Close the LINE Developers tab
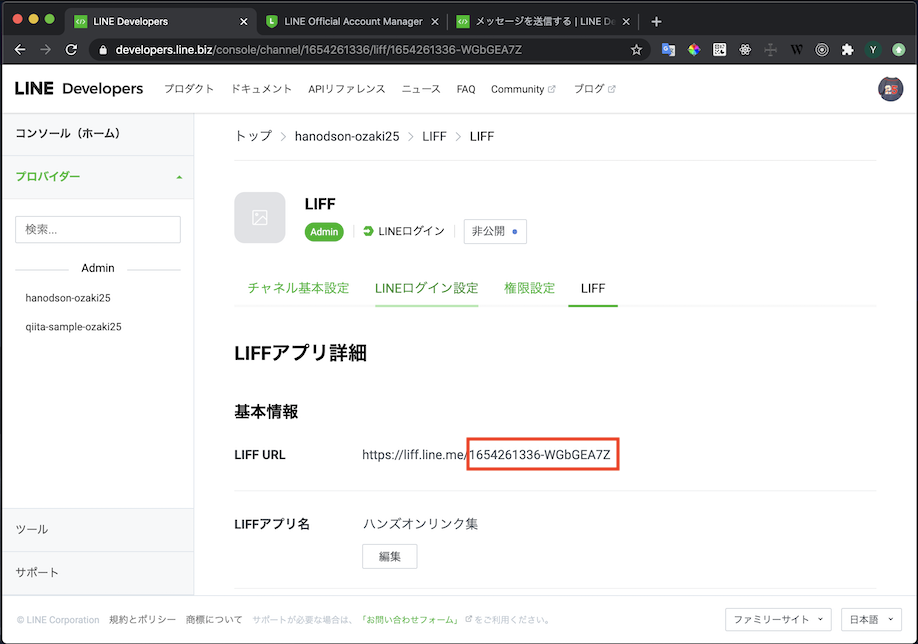Image resolution: width=918 pixels, height=644 pixels. (x=244, y=22)
